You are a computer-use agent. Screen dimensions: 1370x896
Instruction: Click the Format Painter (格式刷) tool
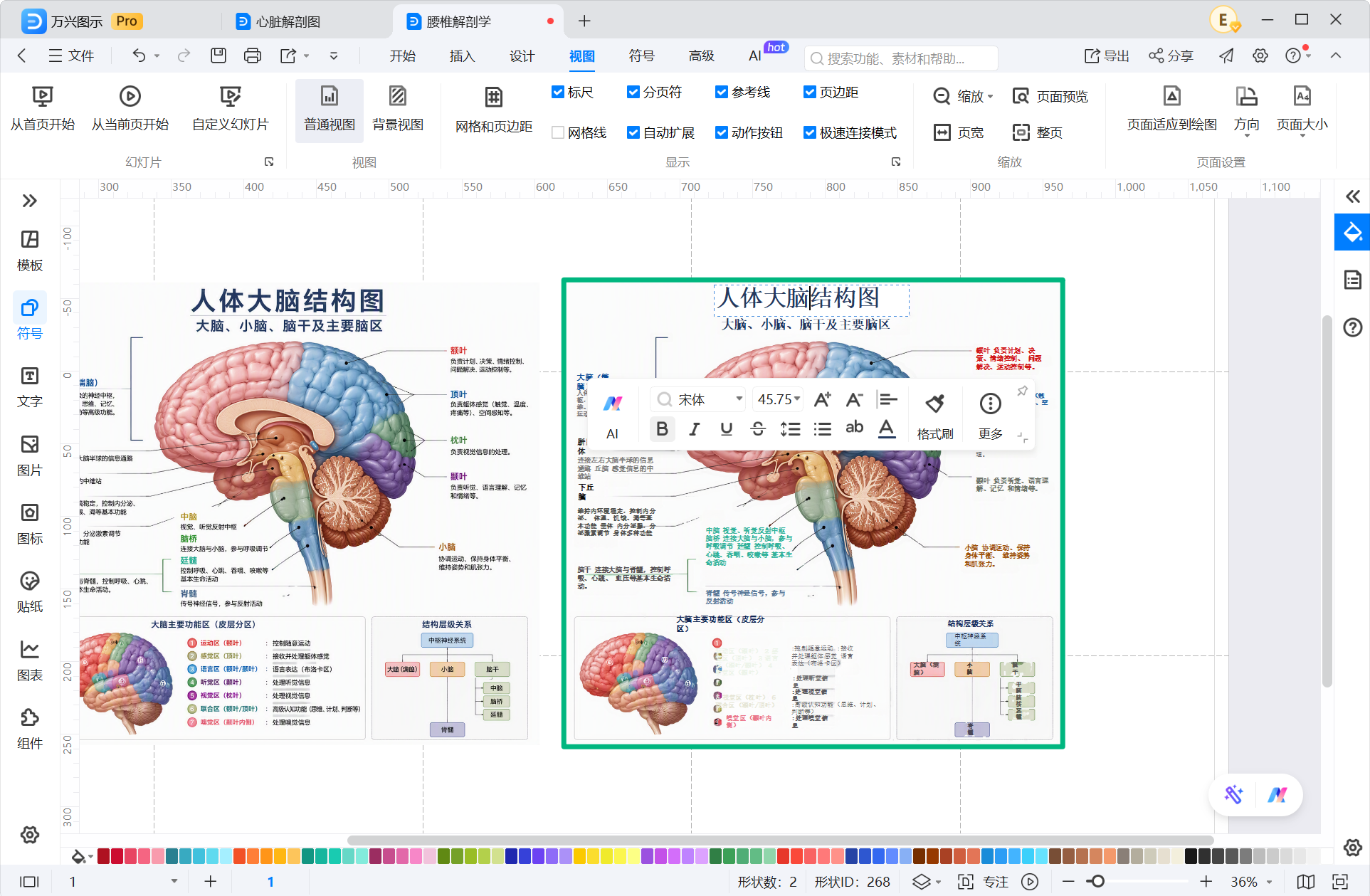(x=934, y=416)
